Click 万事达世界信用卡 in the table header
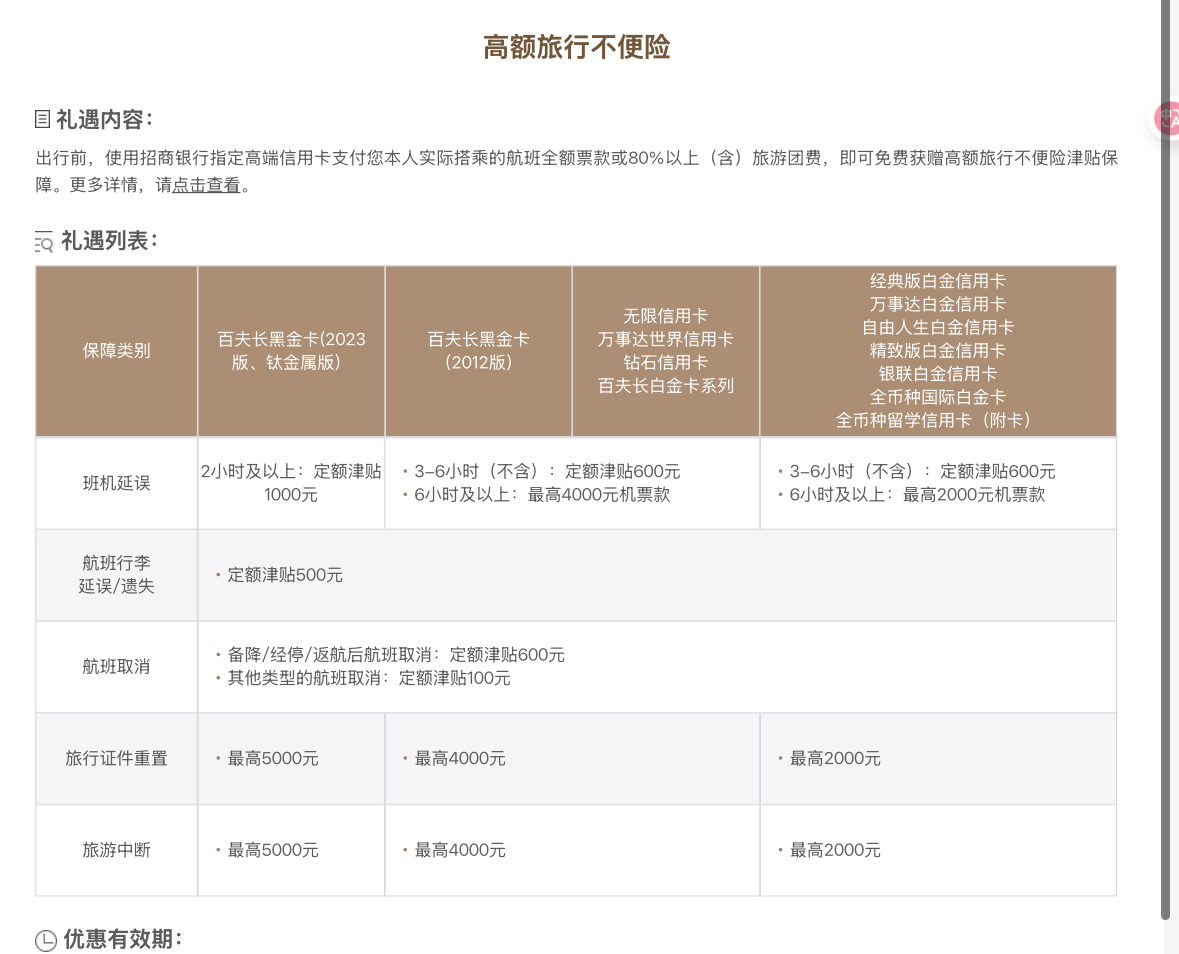This screenshot has height=954, width=1179. (x=665, y=339)
